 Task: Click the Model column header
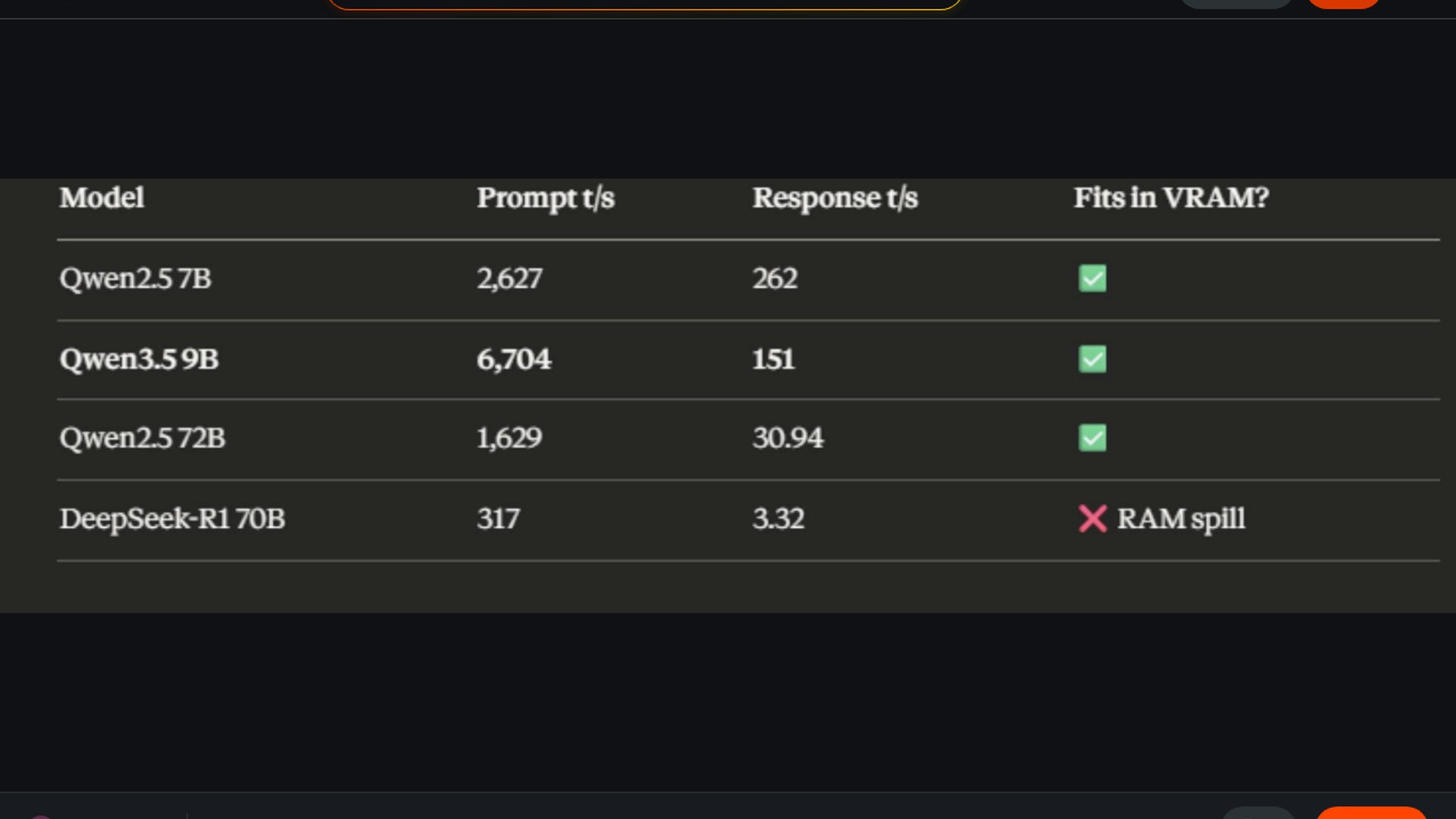click(x=102, y=198)
